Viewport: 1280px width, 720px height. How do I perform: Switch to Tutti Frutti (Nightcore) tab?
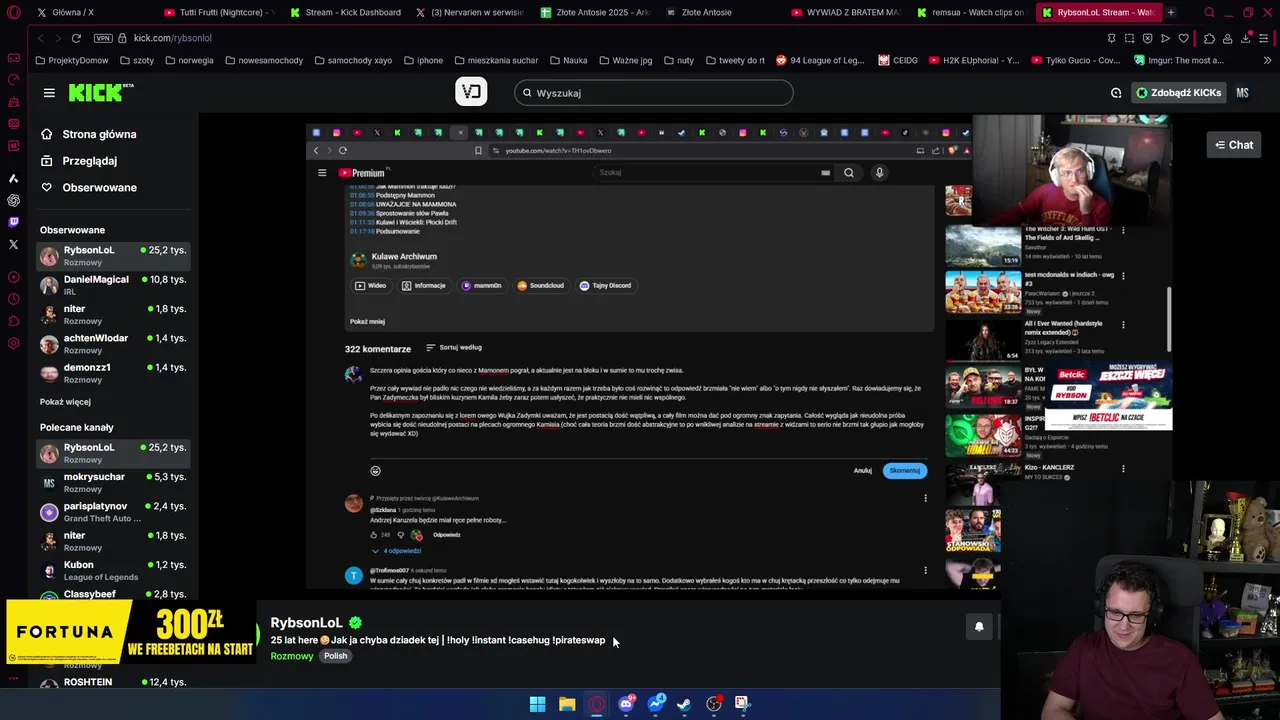pos(219,12)
